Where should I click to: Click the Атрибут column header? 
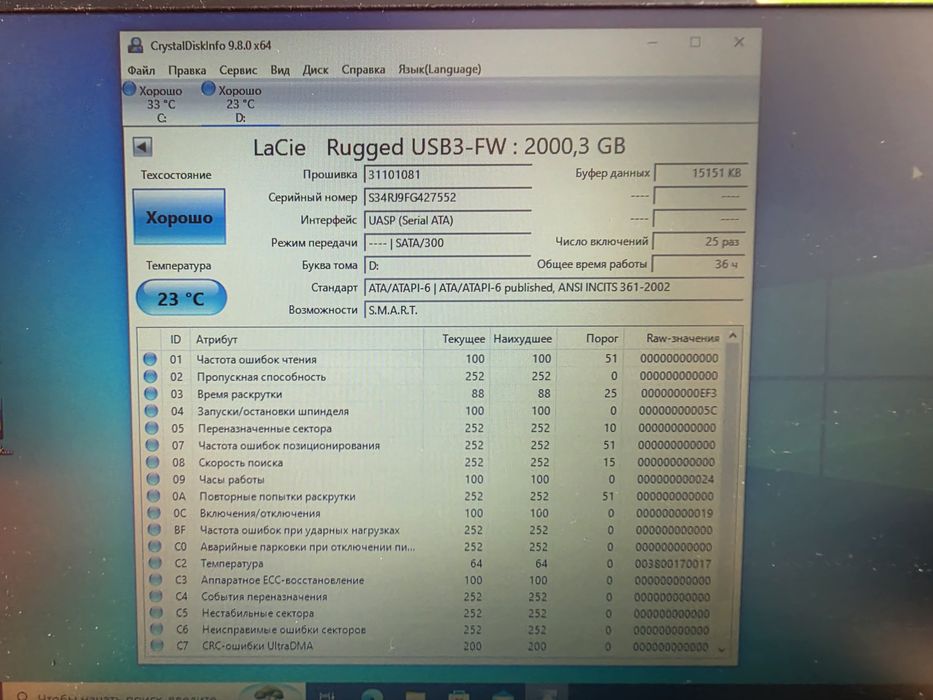click(x=306, y=339)
